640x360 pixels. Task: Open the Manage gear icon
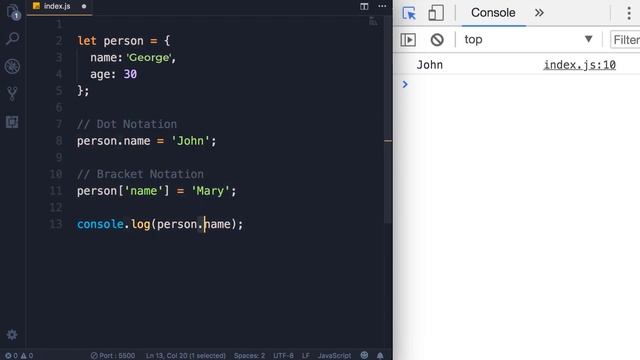(x=12, y=335)
